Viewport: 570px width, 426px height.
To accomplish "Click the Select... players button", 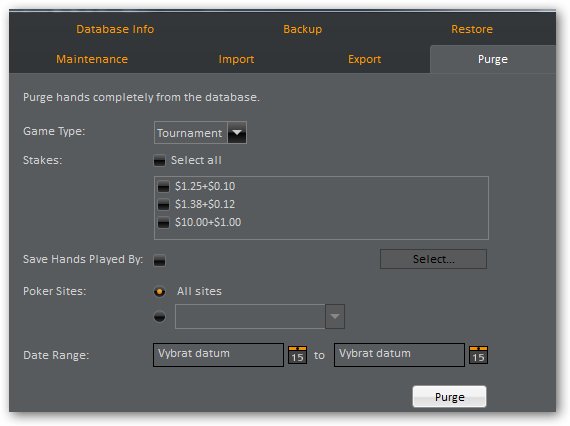I will point(433,259).
